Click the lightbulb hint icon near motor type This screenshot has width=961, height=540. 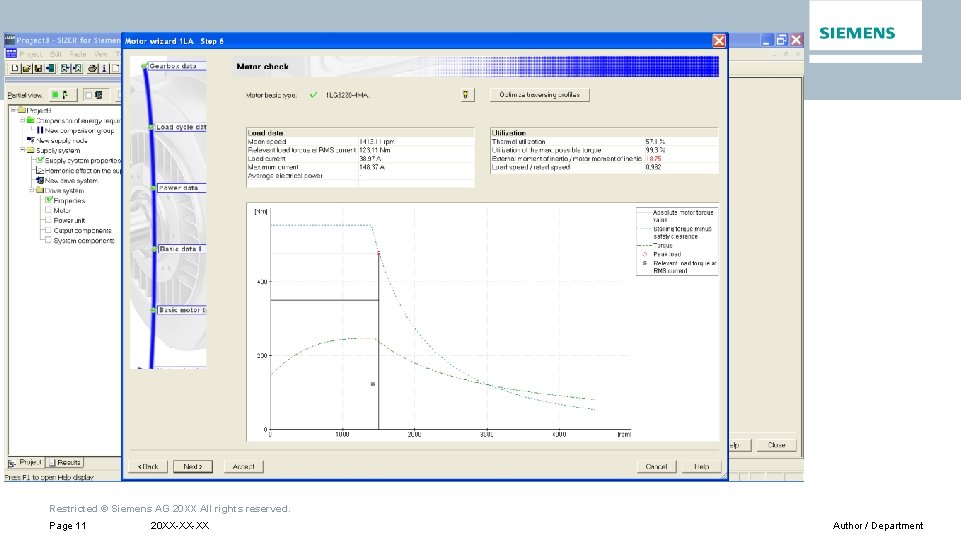click(466, 94)
